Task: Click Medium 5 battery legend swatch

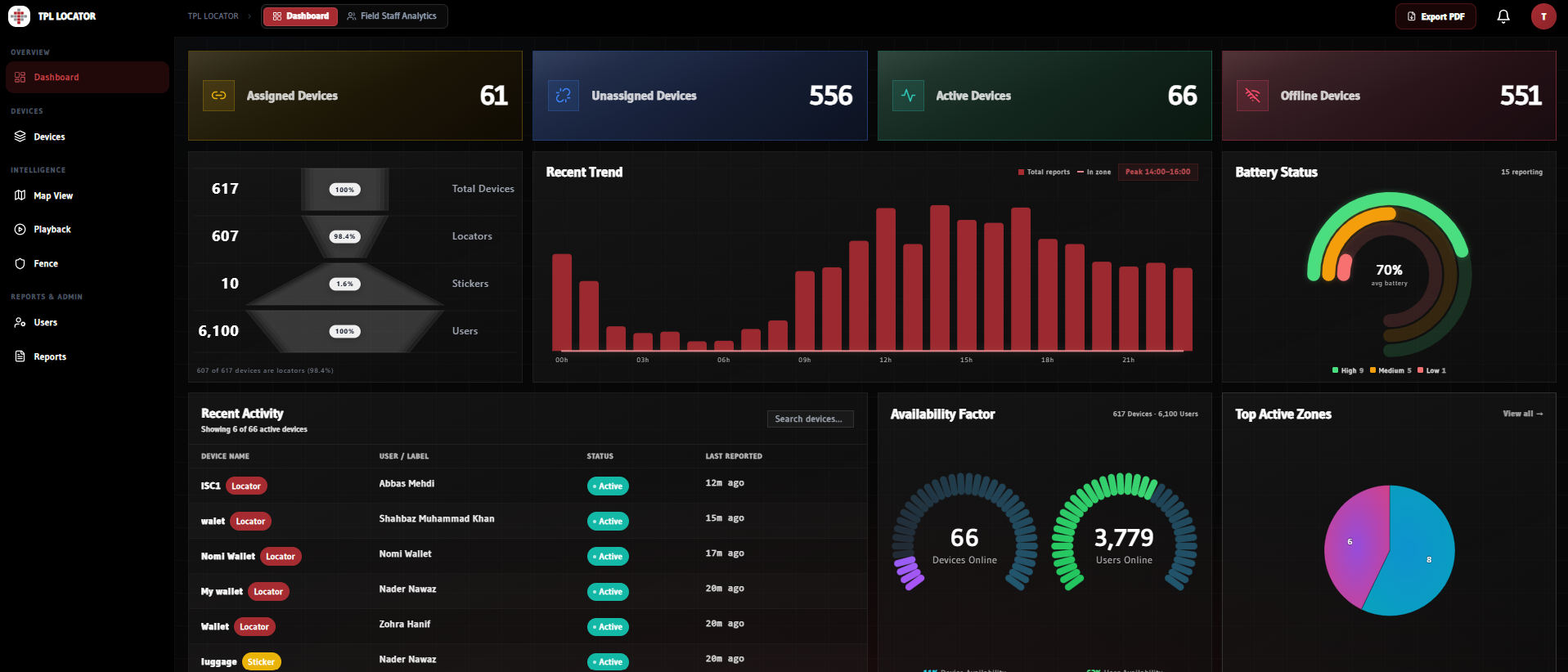Action: tap(1373, 370)
